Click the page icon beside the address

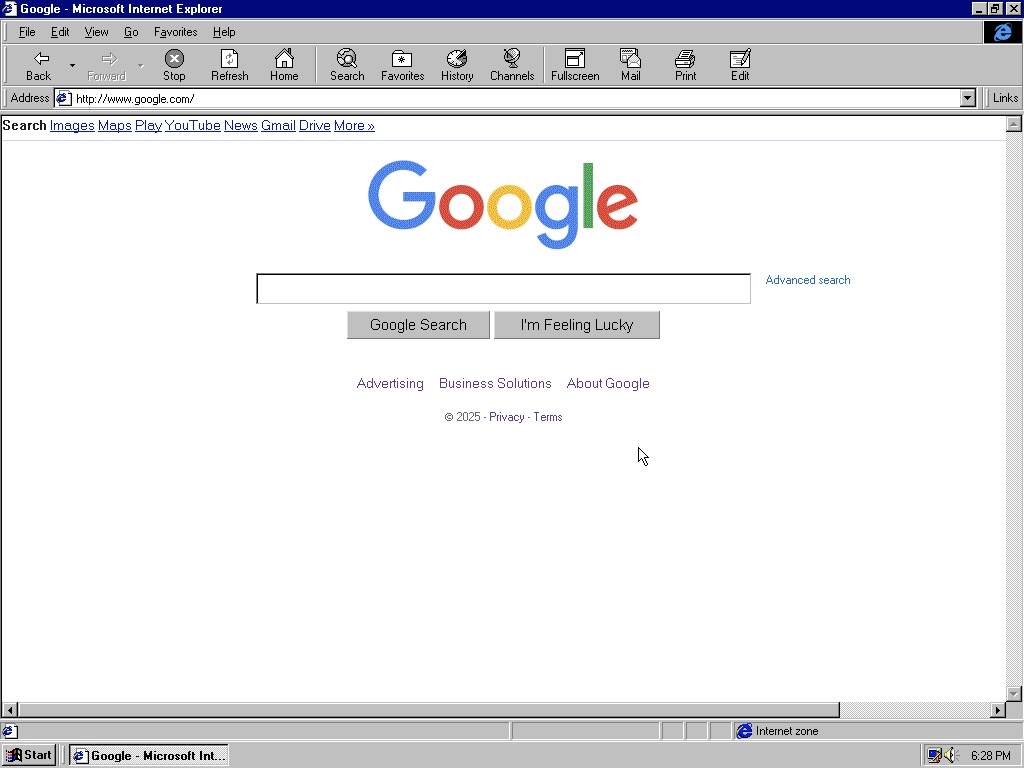[x=63, y=99]
